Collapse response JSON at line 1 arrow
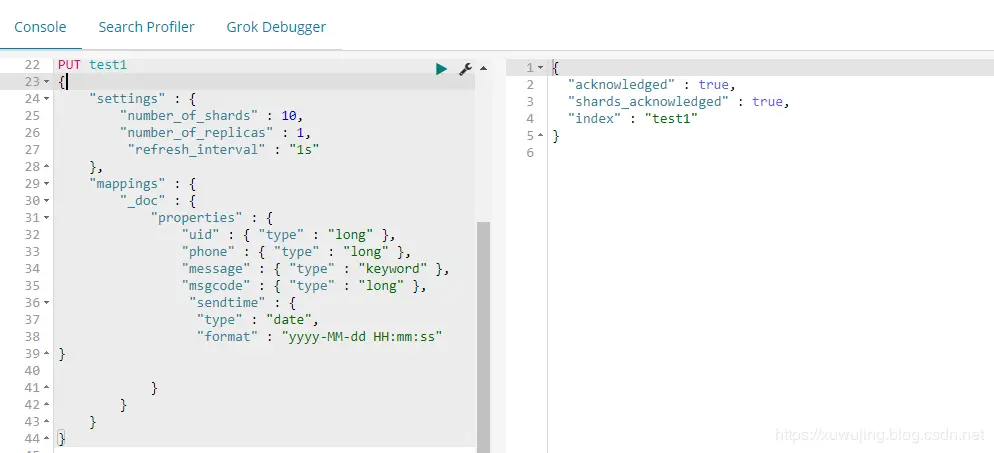This screenshot has height=453, width=994. (x=540, y=68)
